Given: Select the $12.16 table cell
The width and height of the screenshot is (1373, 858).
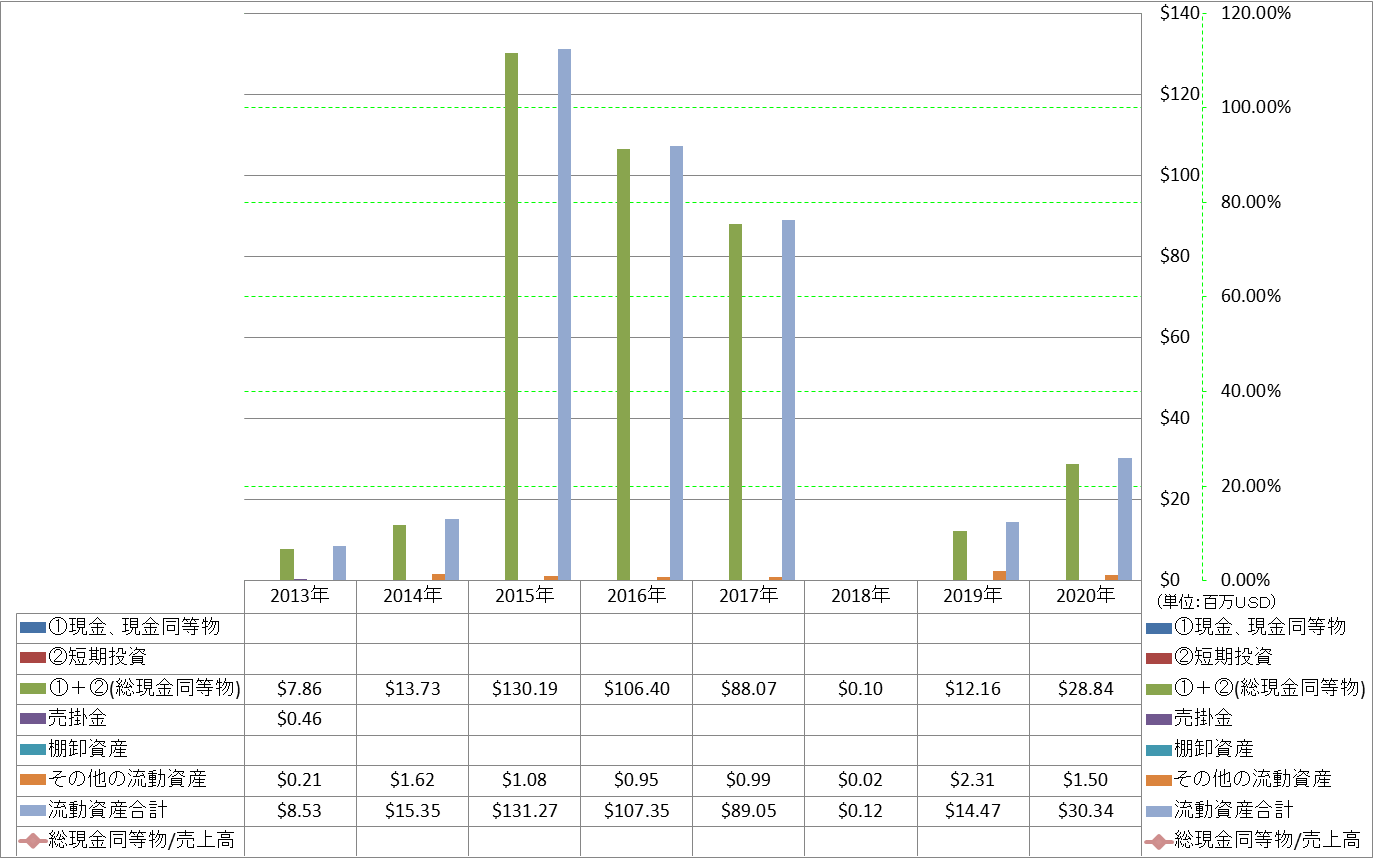Looking at the screenshot, I should [973, 689].
